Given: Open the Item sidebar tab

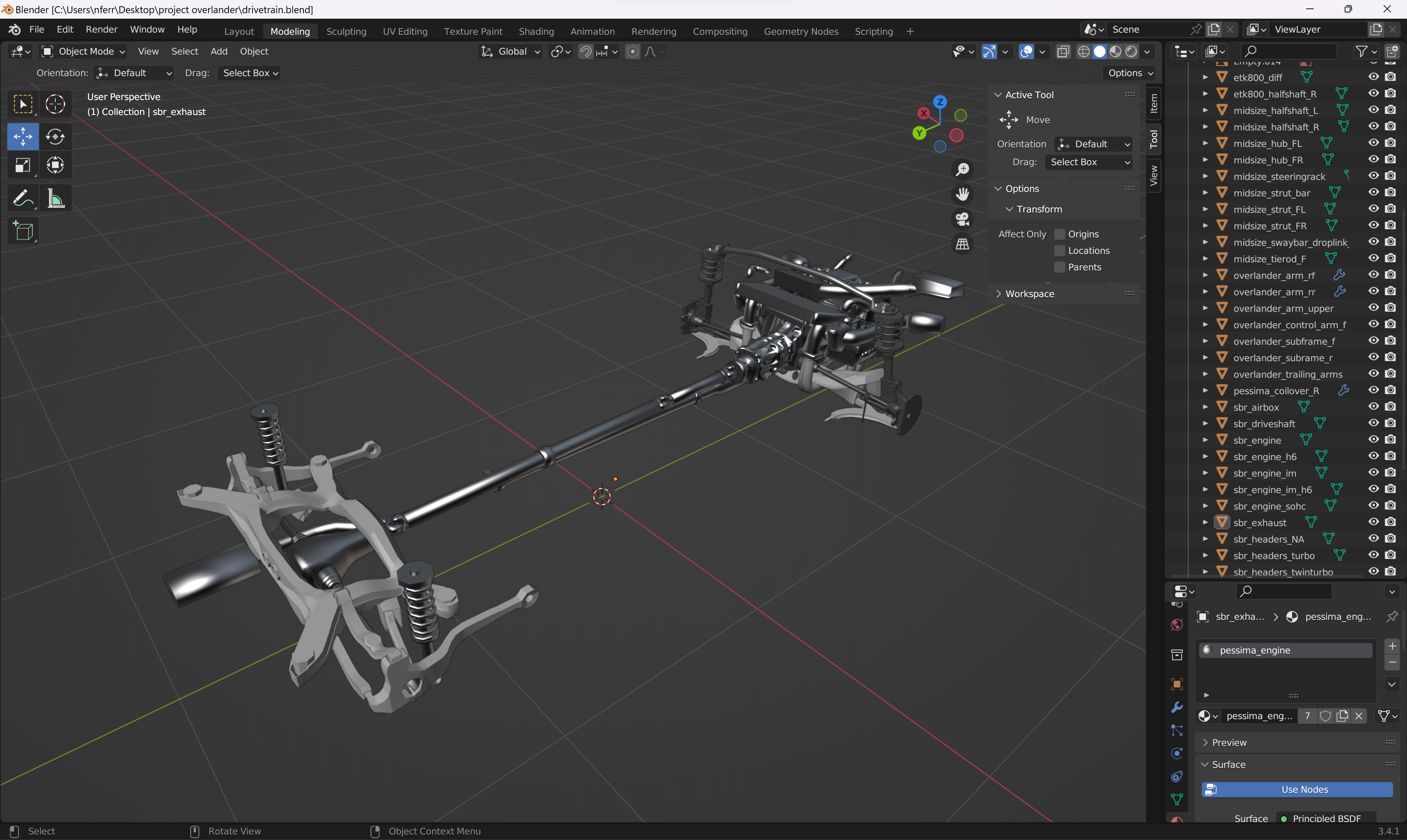Looking at the screenshot, I should point(1153,104).
